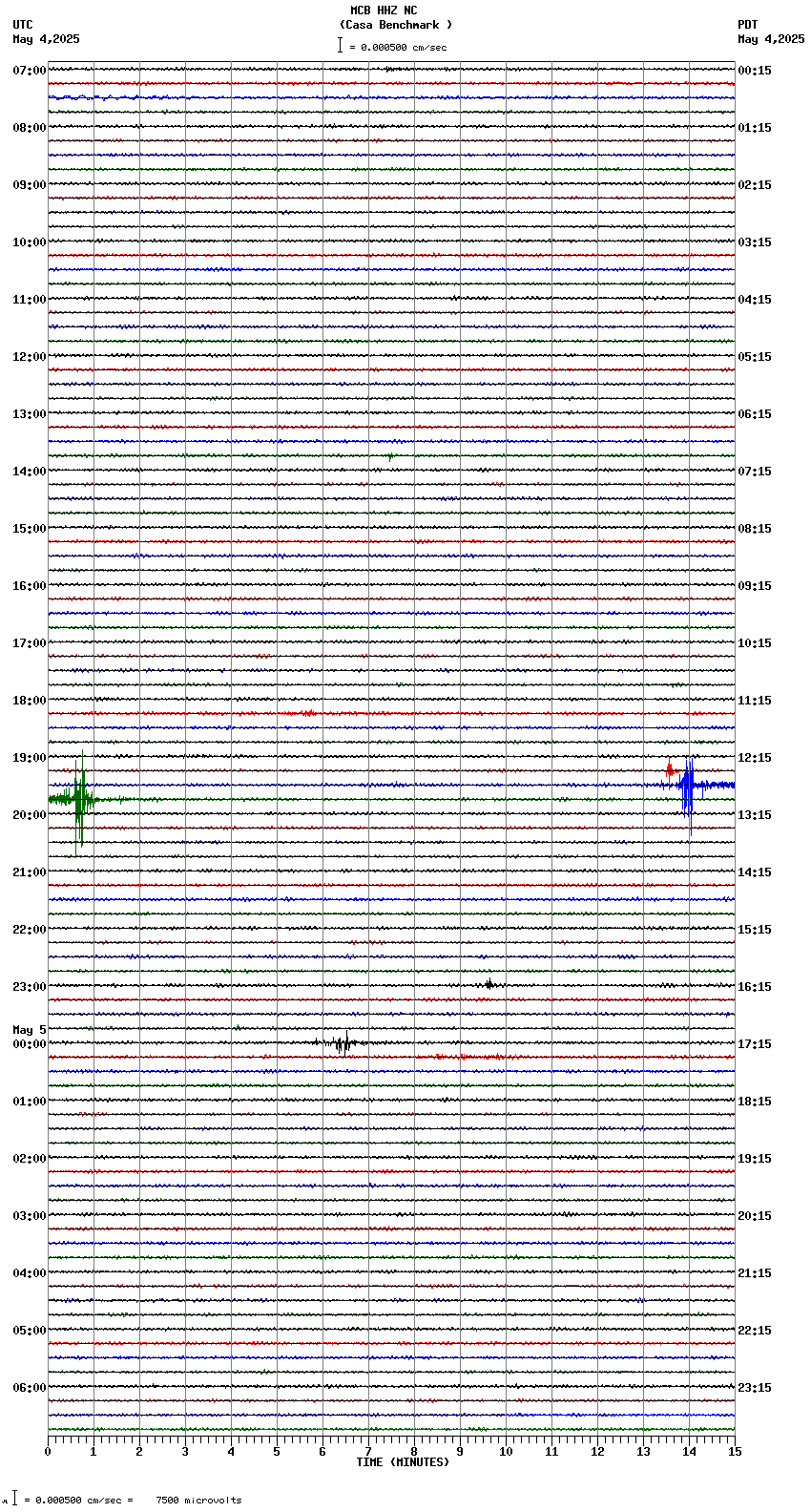
Task: Click the 'UTC' label at top left
Action: coord(23,25)
